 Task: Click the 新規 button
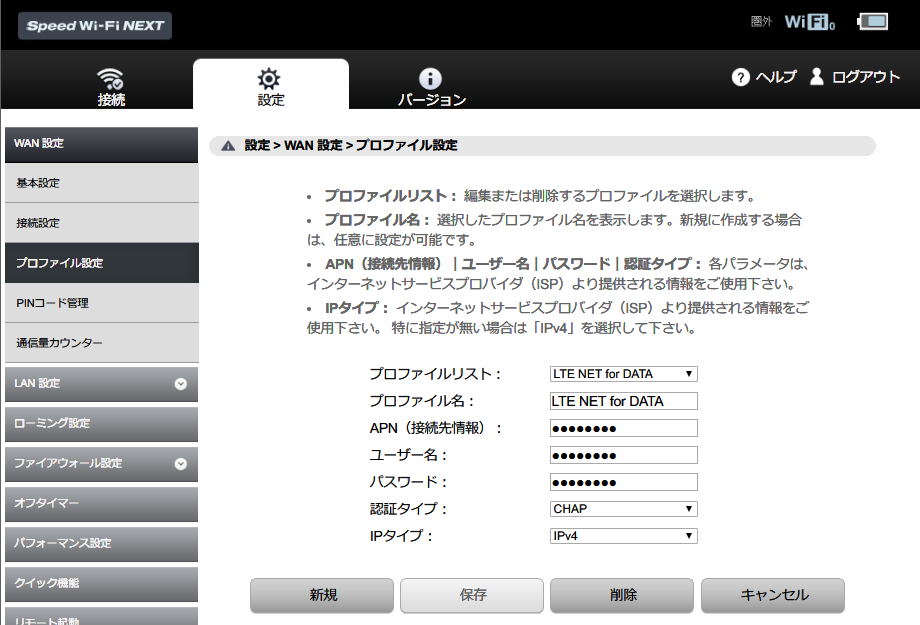(322, 595)
